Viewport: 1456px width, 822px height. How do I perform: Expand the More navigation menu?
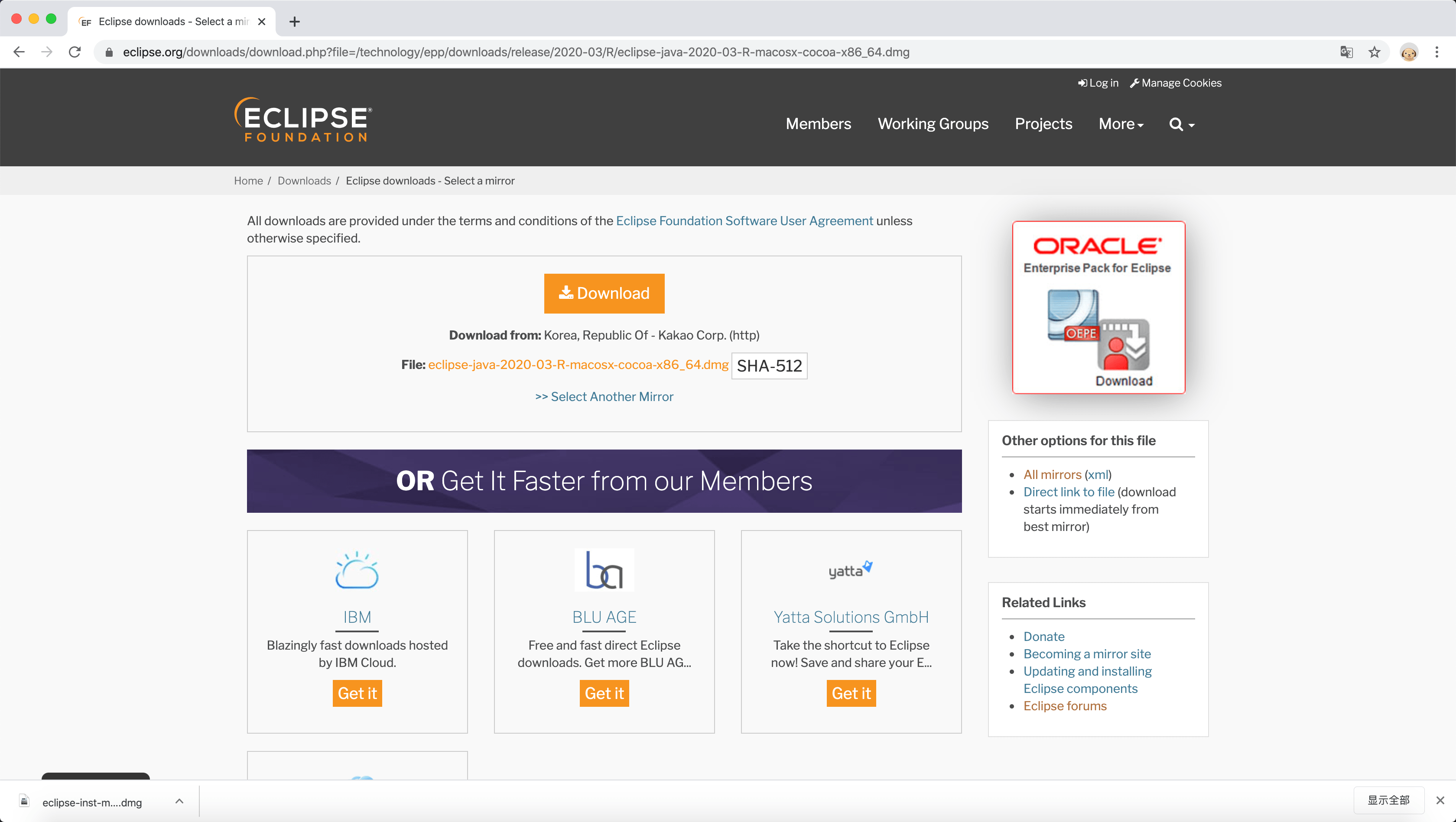pos(1121,124)
